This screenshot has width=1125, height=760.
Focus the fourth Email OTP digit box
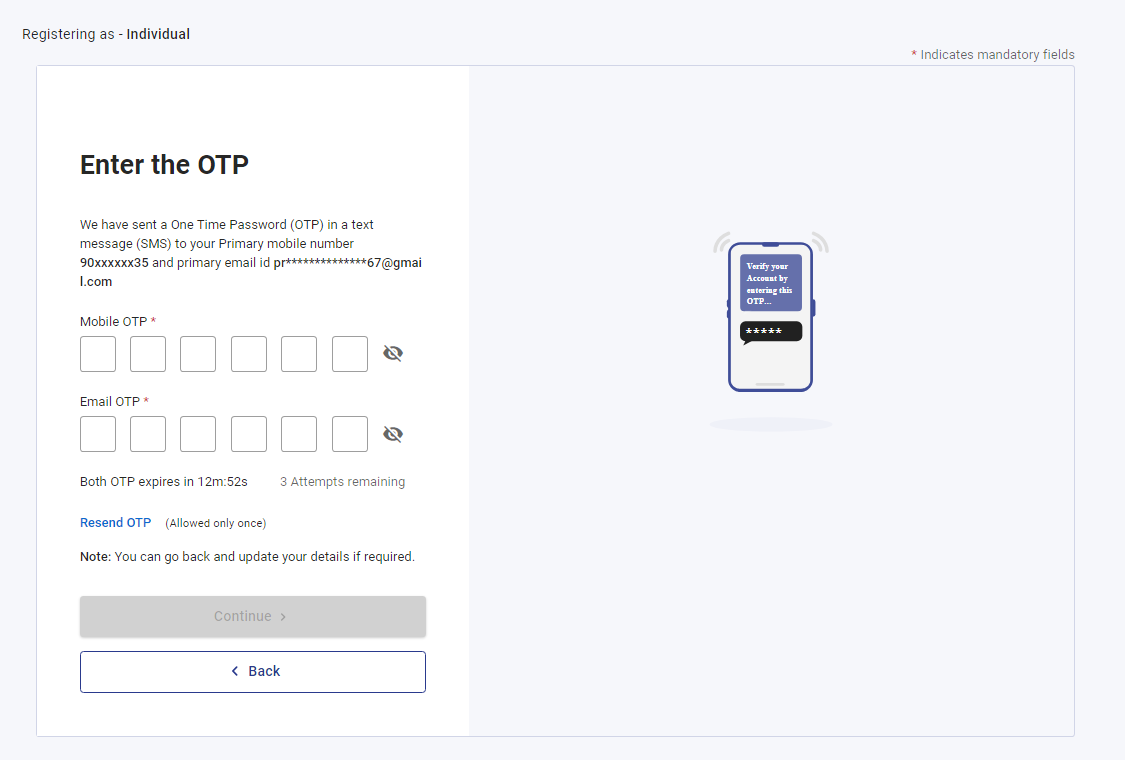pos(249,434)
